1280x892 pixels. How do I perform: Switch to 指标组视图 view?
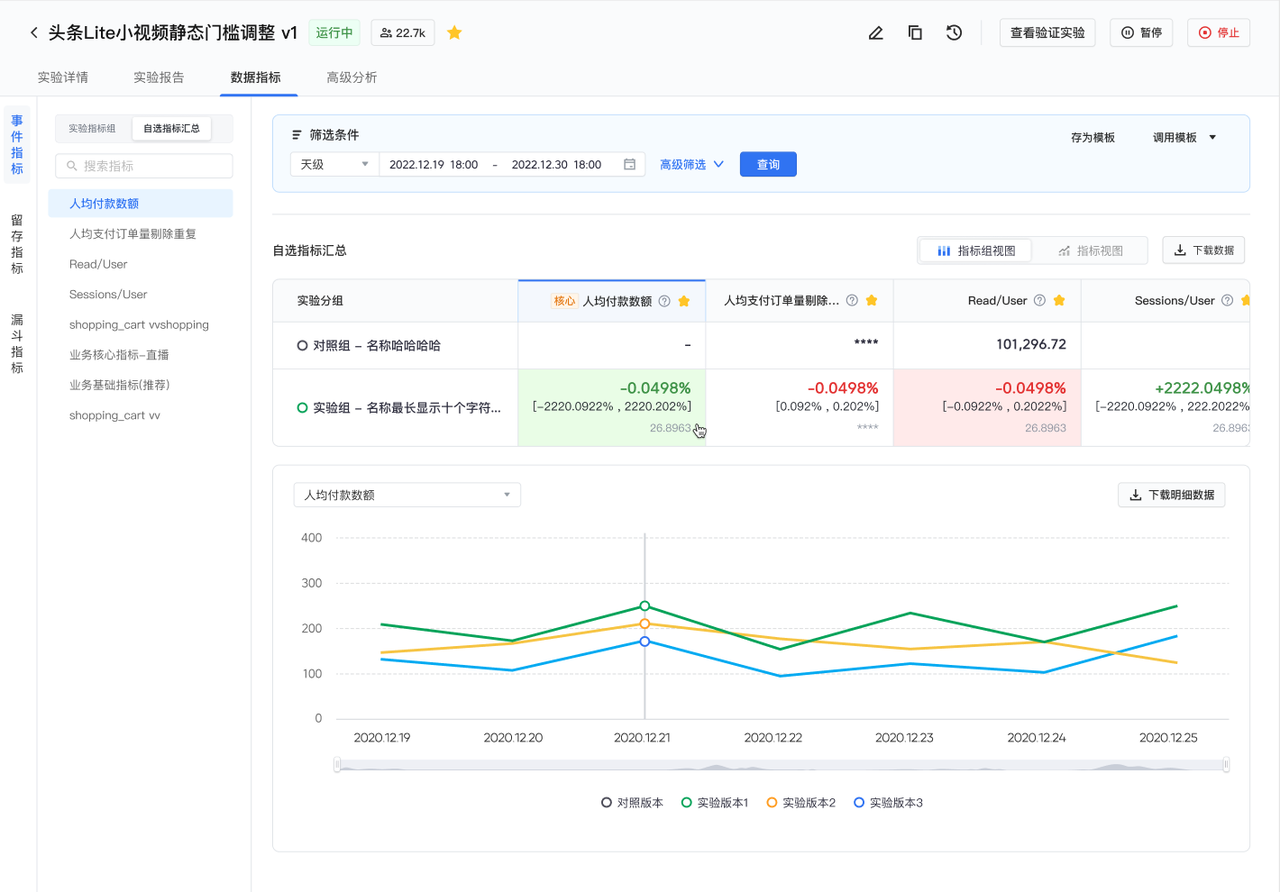(976, 251)
